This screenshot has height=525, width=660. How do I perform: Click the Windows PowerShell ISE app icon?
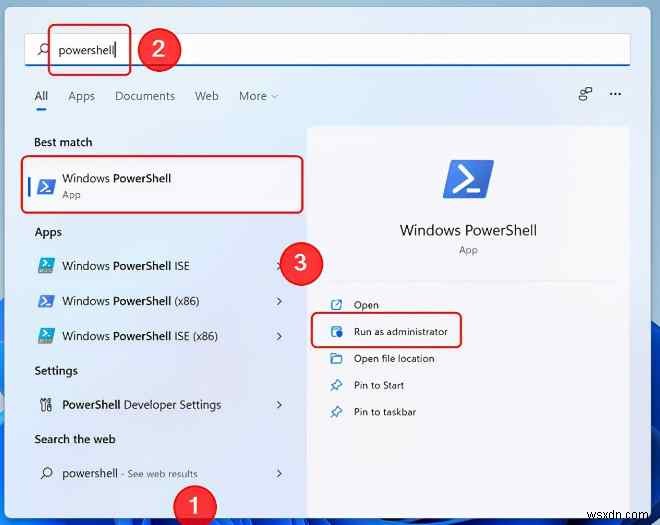click(x=46, y=266)
